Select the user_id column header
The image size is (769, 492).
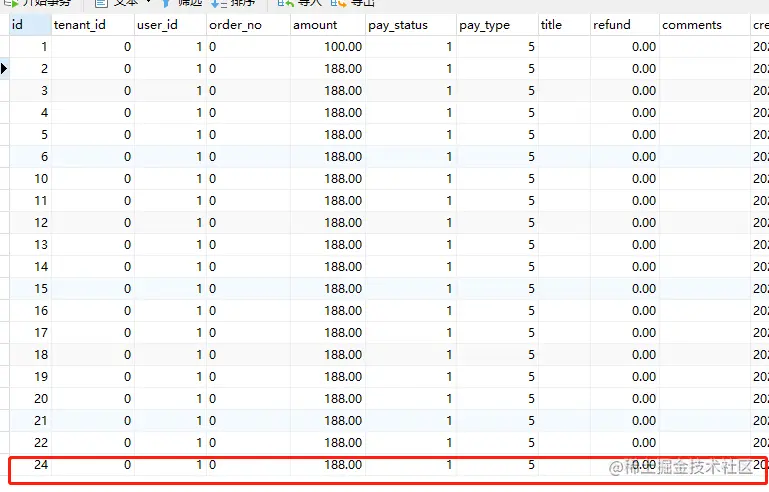170,25
